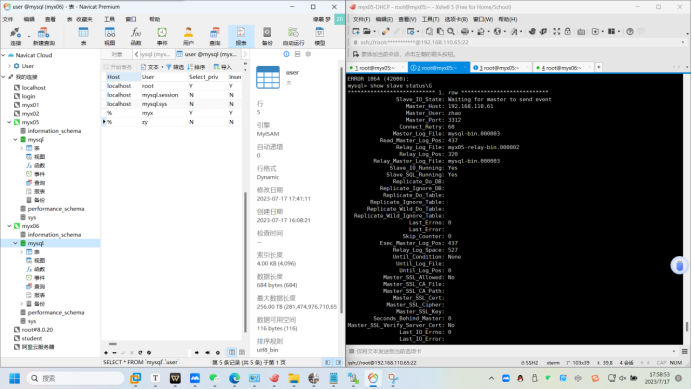Viewport: 692px width, 389px height.
Task: Open Xshell Open-session folder dropdown arrow
Action: [374, 31]
